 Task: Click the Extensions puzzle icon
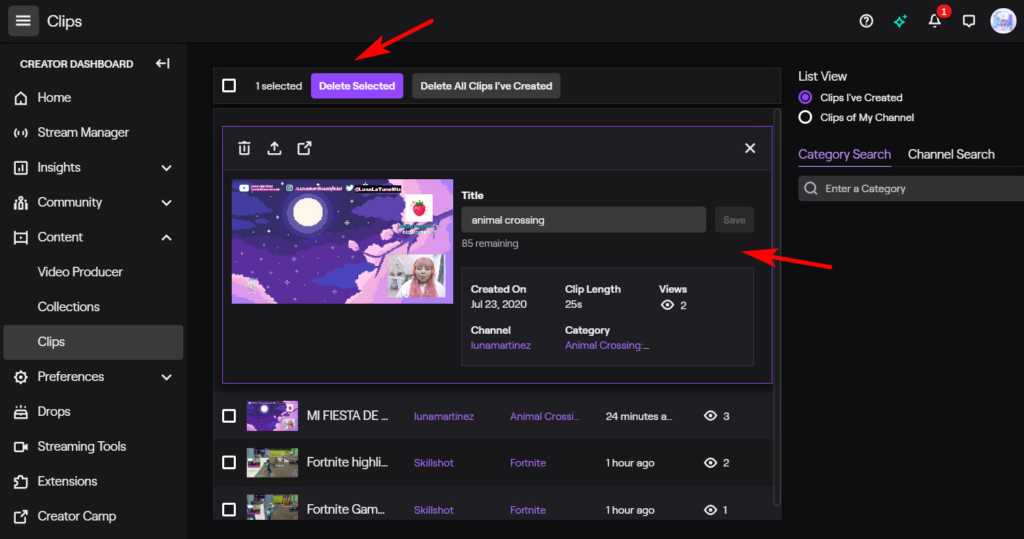click(x=21, y=482)
